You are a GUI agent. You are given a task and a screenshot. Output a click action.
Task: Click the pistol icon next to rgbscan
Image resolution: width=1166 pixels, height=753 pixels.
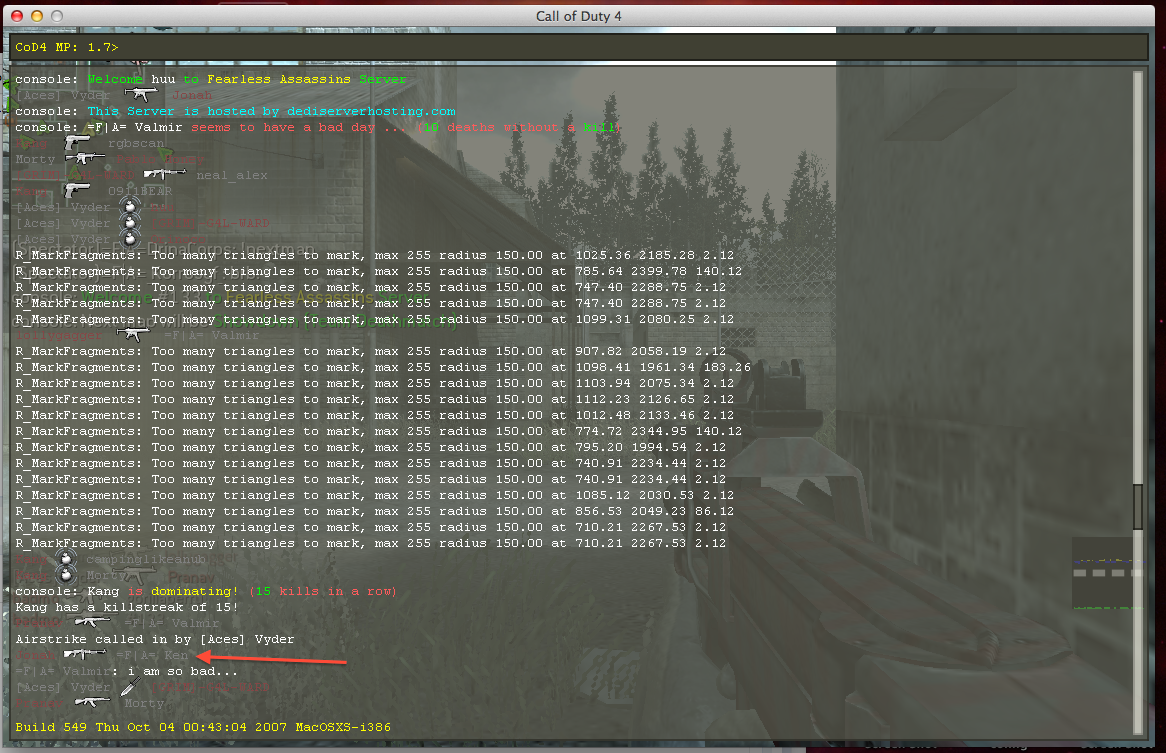[x=77, y=143]
